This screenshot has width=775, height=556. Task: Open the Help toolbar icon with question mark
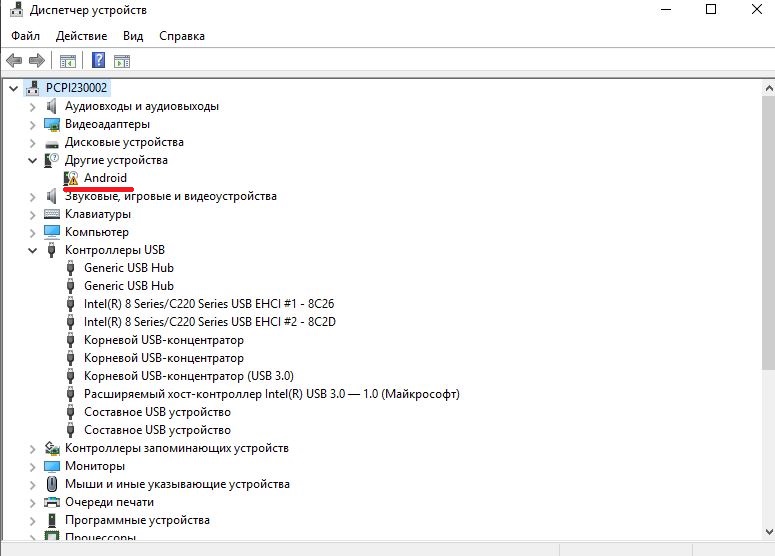coord(98,60)
